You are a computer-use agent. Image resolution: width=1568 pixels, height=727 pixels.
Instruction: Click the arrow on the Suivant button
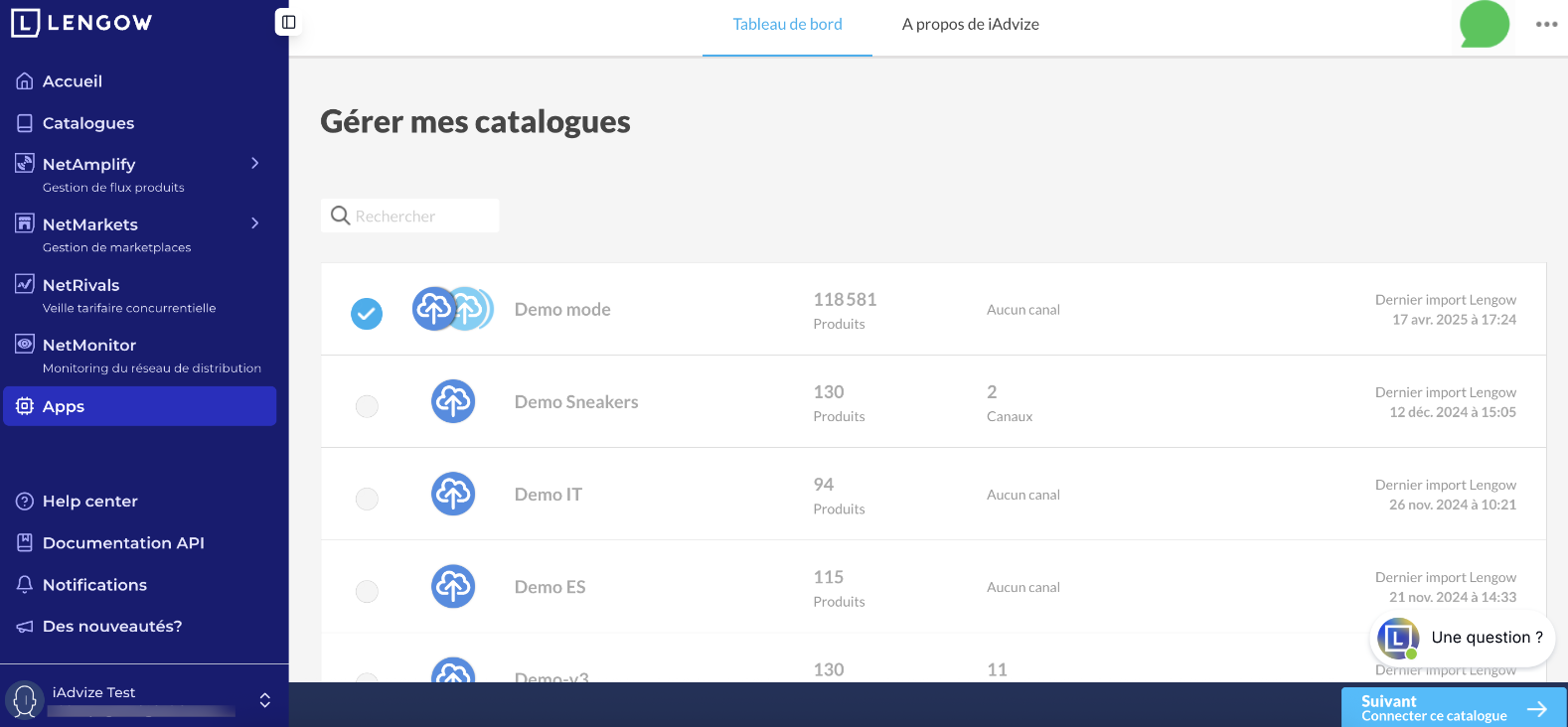tap(1537, 709)
